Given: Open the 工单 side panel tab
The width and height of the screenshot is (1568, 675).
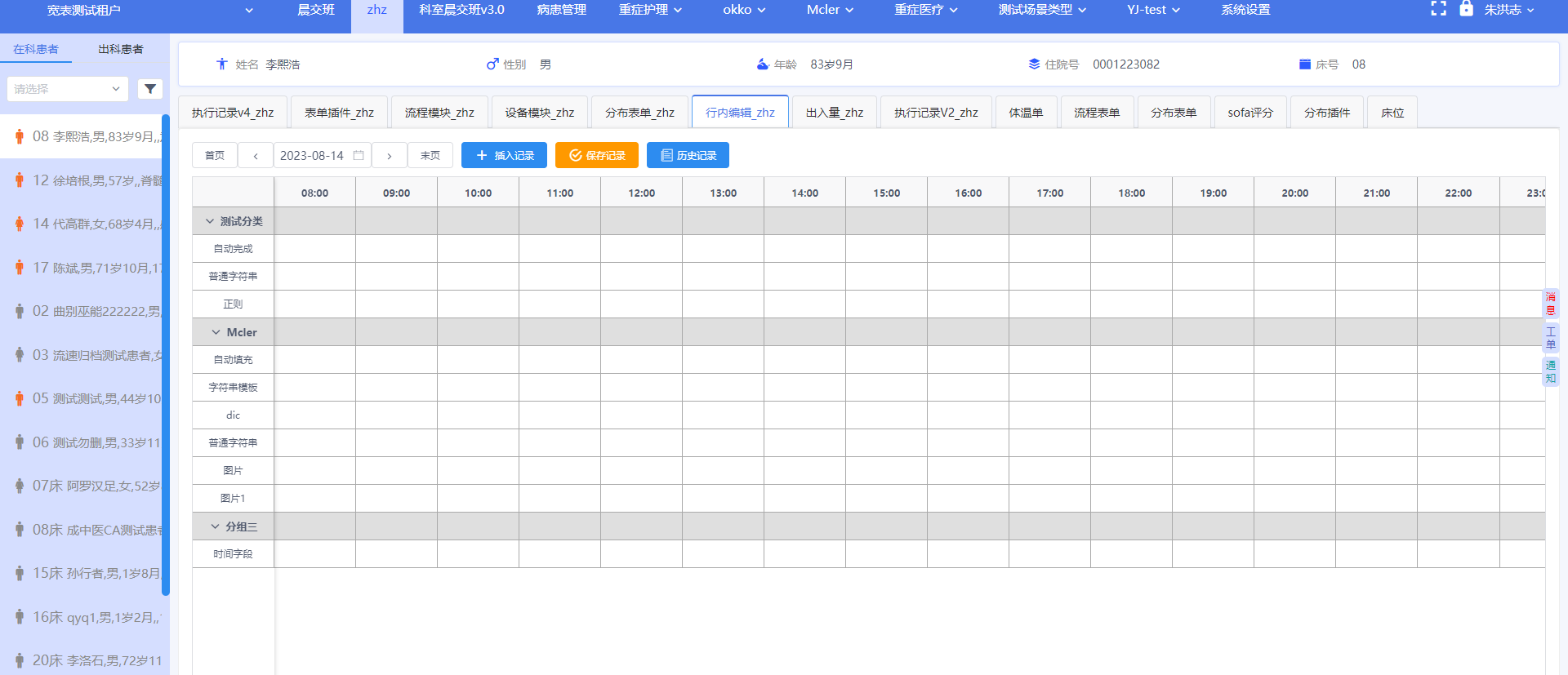Looking at the screenshot, I should coord(1551,338).
